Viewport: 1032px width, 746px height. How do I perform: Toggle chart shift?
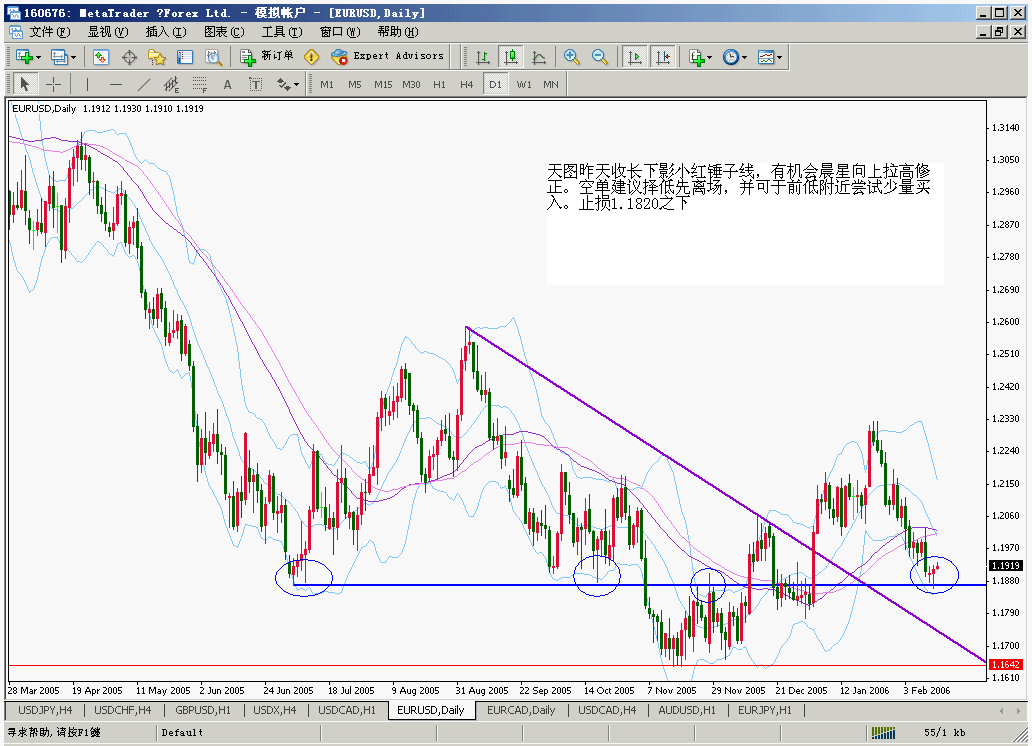663,57
